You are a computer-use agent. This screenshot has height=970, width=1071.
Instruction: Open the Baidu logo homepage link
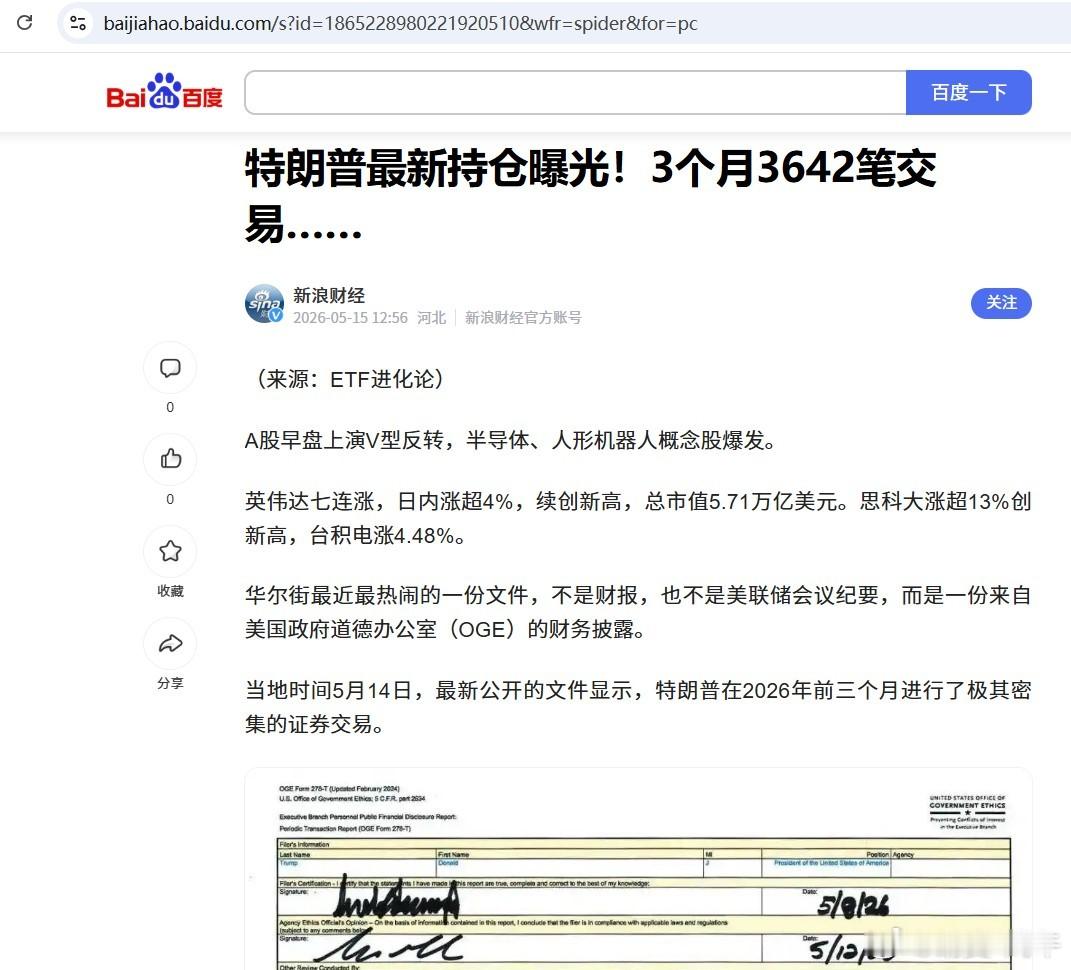tap(165, 92)
